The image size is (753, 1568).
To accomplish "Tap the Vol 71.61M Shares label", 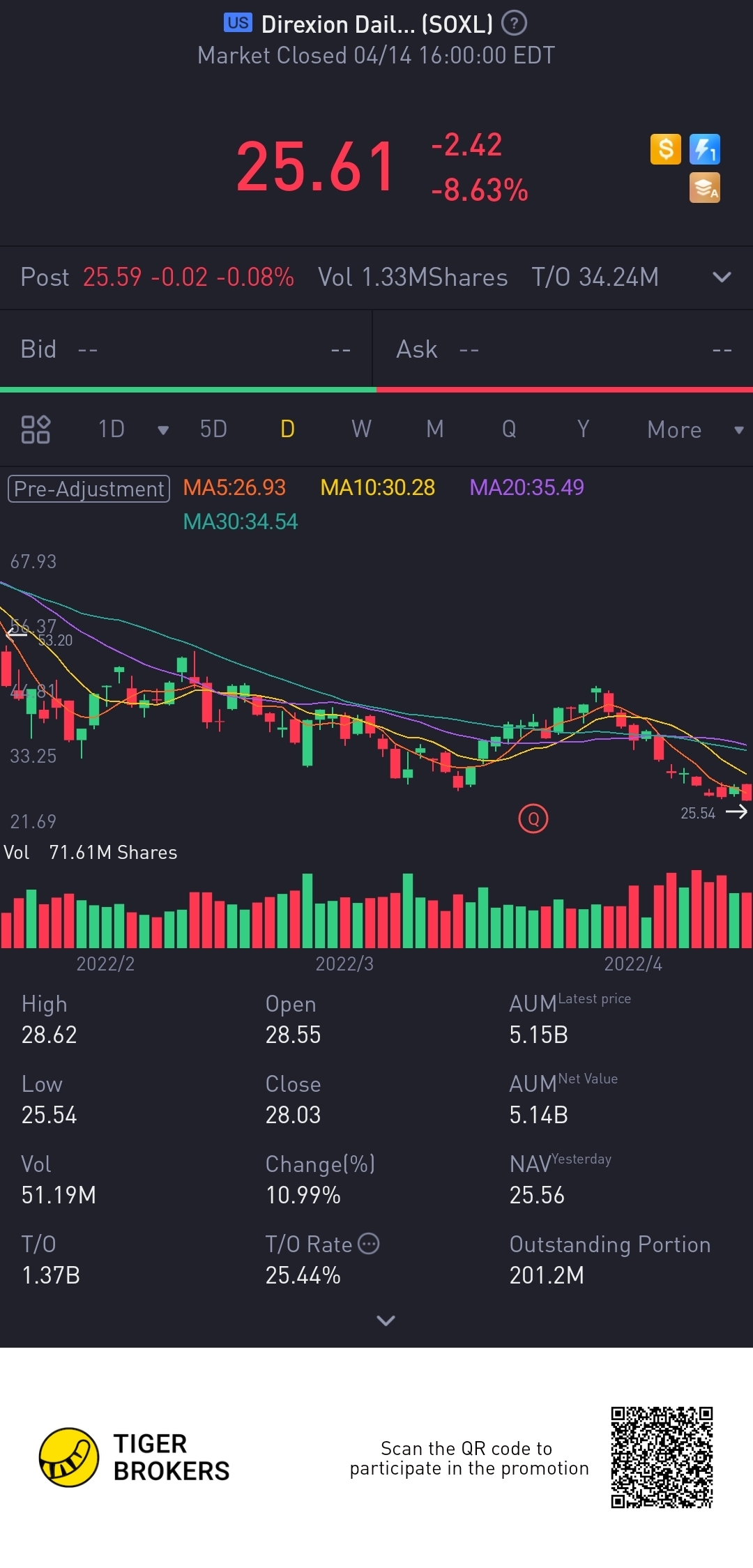I will click(x=91, y=852).
